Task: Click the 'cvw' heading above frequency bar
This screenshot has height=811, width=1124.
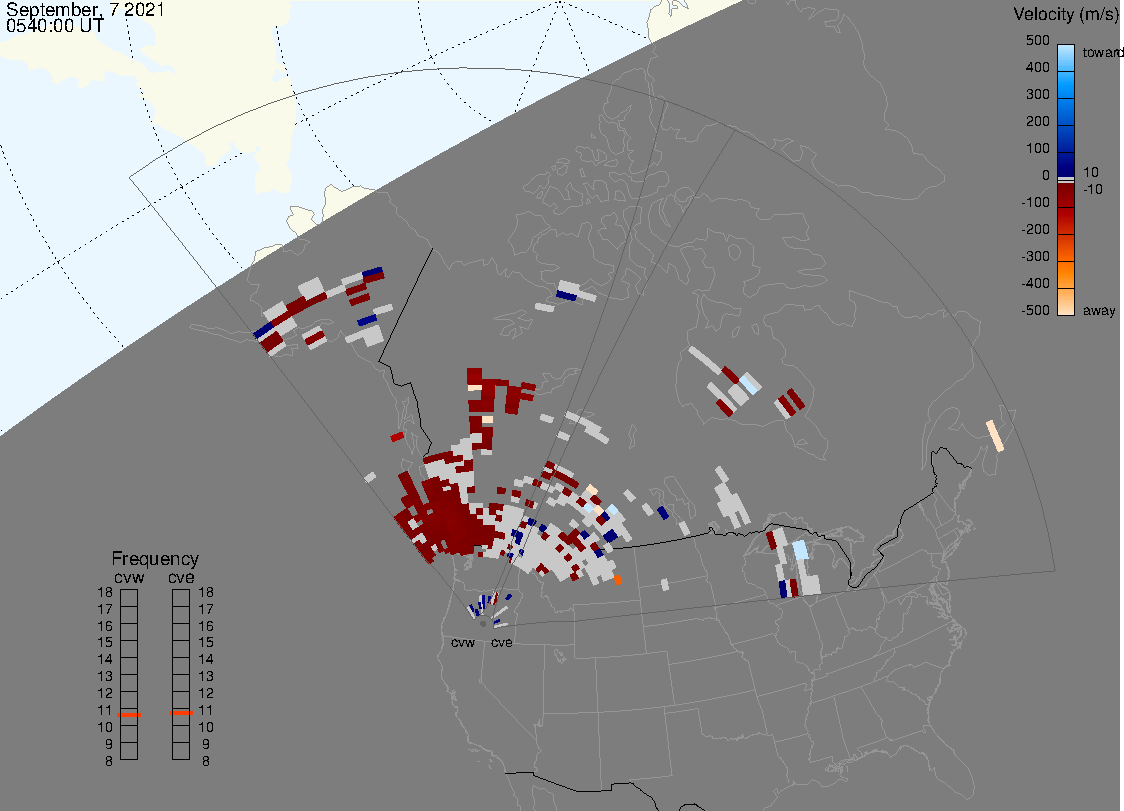Action: 129,577
